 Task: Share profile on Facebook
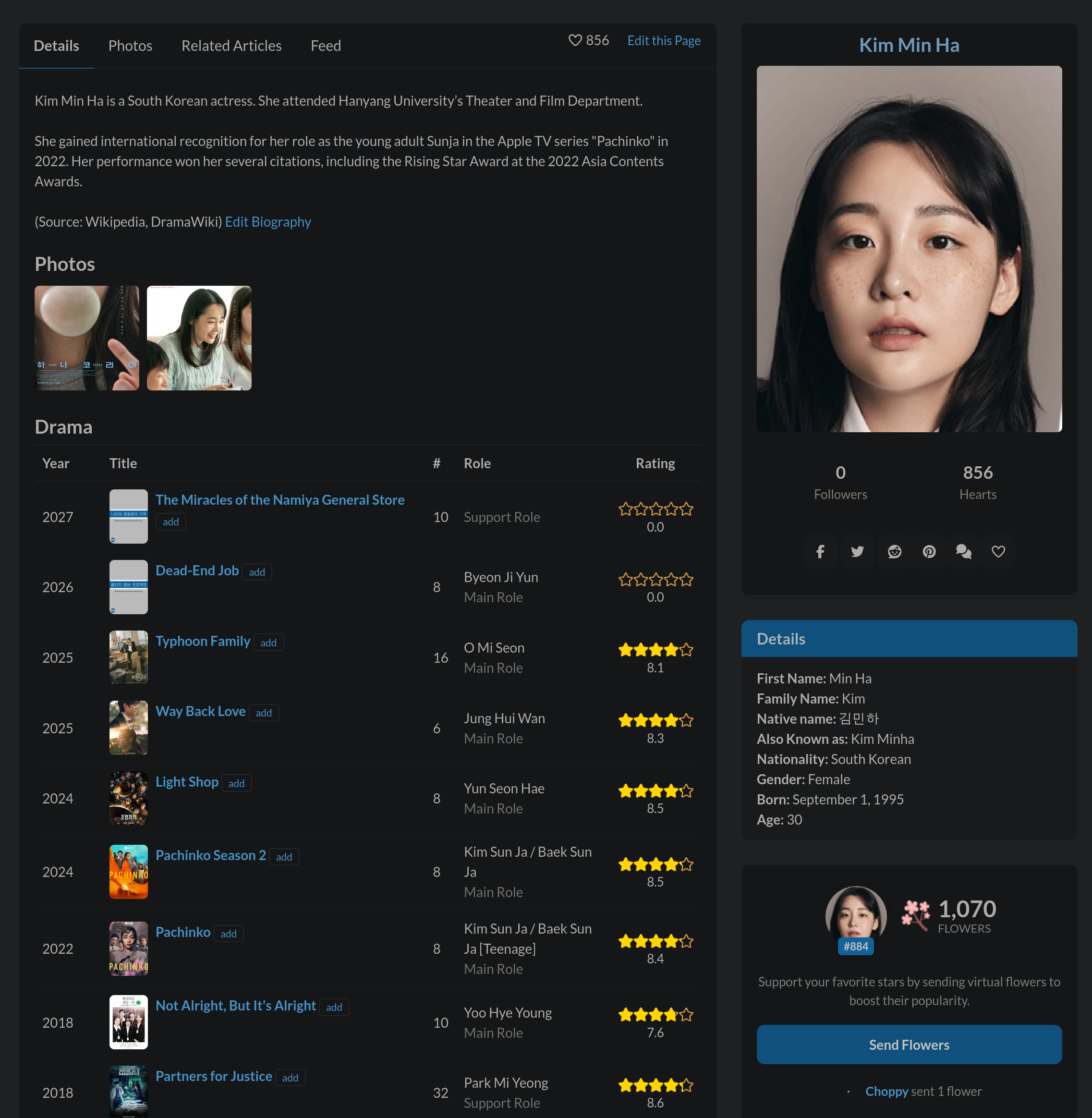820,551
